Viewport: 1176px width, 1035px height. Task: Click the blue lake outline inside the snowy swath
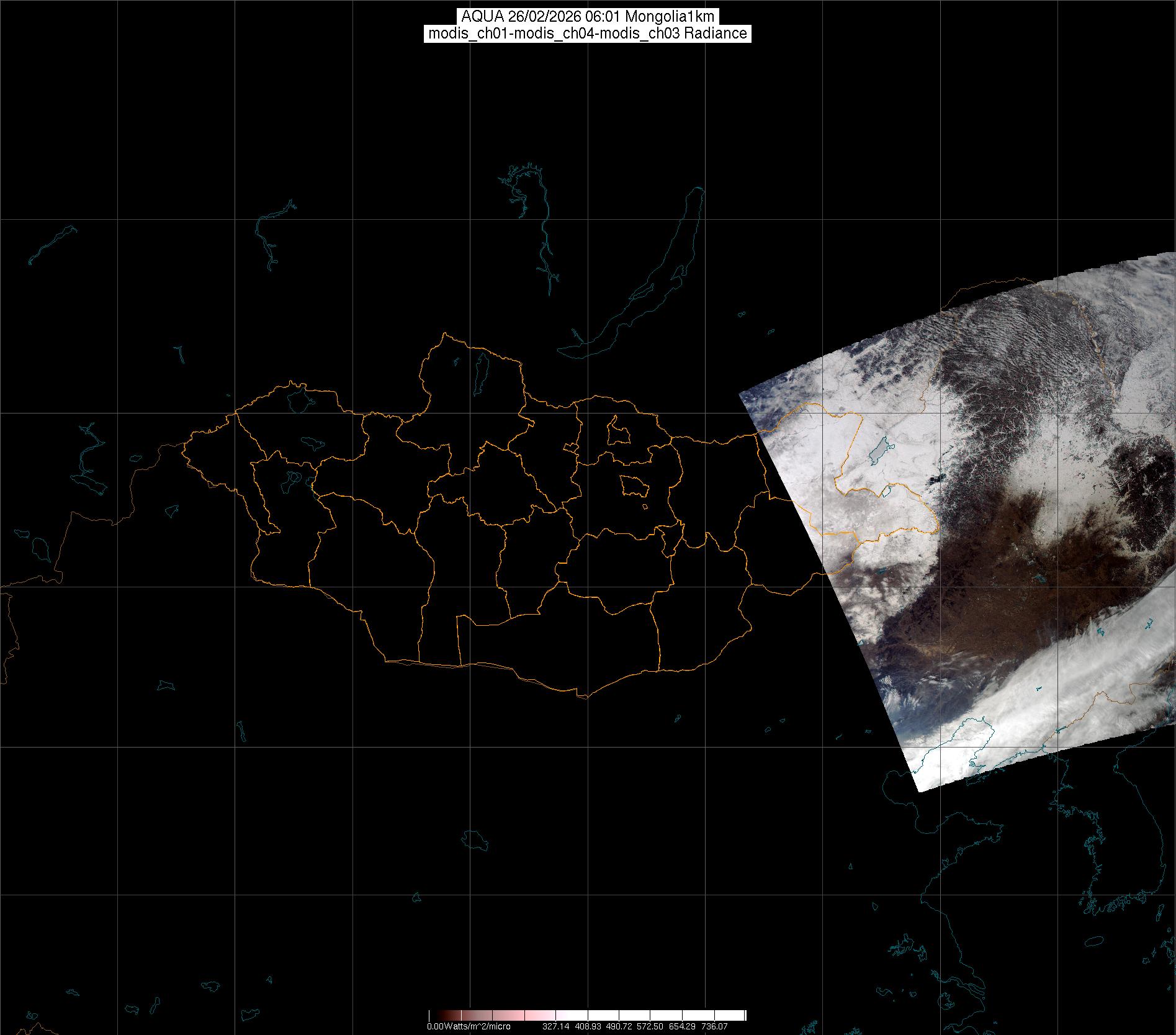tap(876, 451)
